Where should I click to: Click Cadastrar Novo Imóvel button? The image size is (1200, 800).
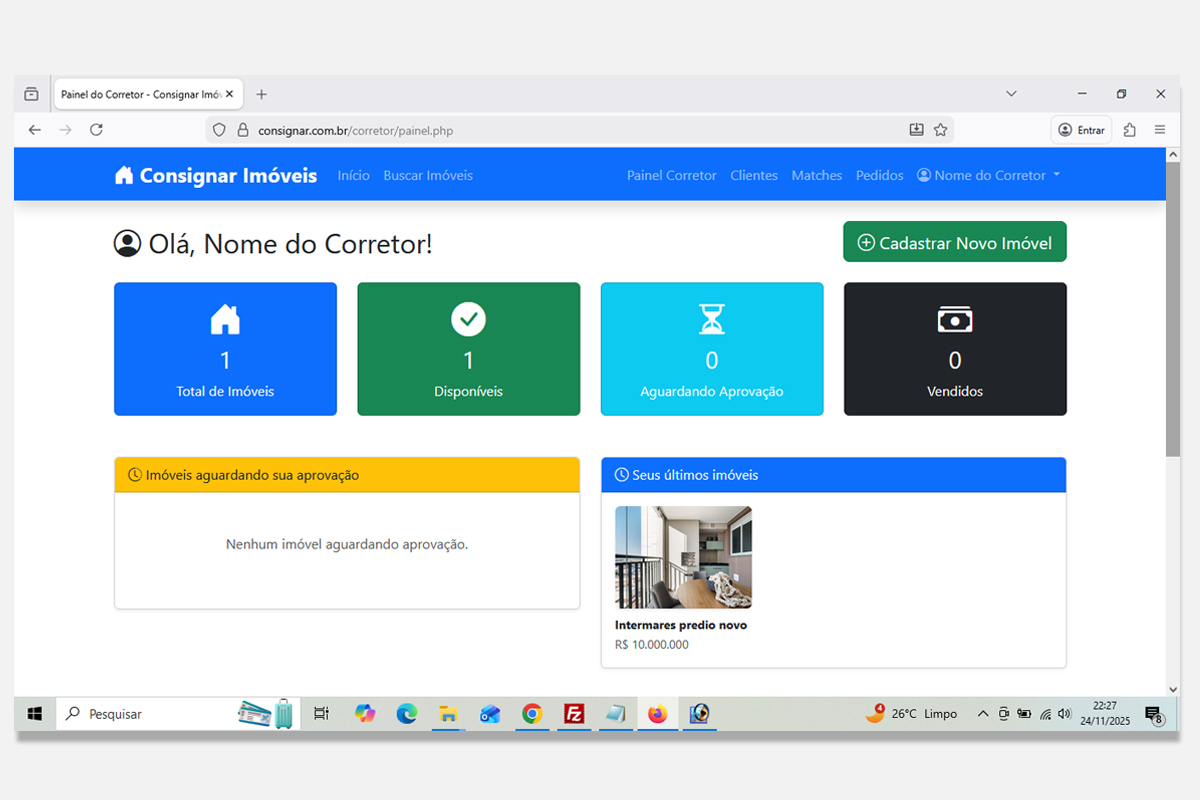click(x=954, y=243)
